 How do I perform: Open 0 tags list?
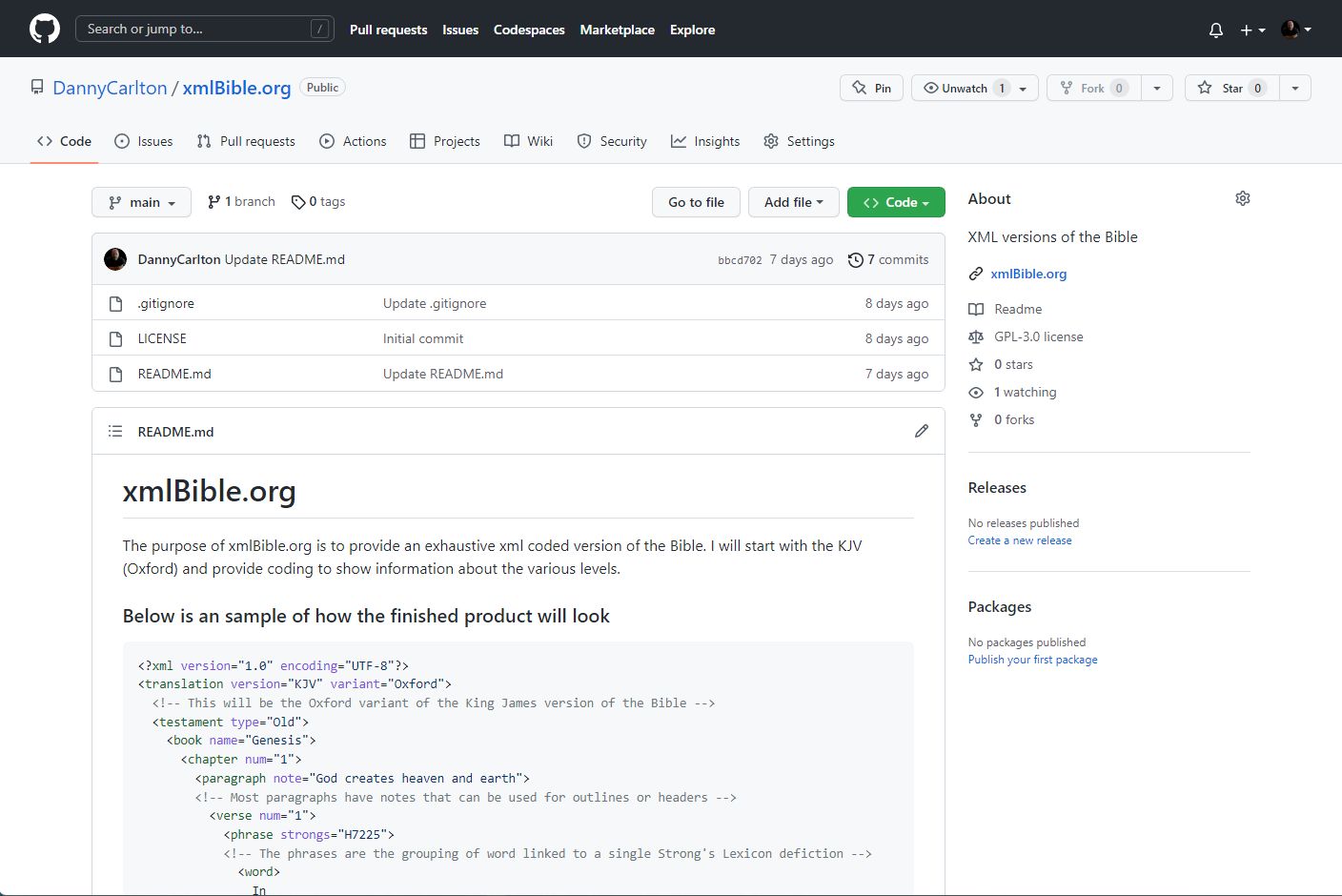(x=318, y=202)
